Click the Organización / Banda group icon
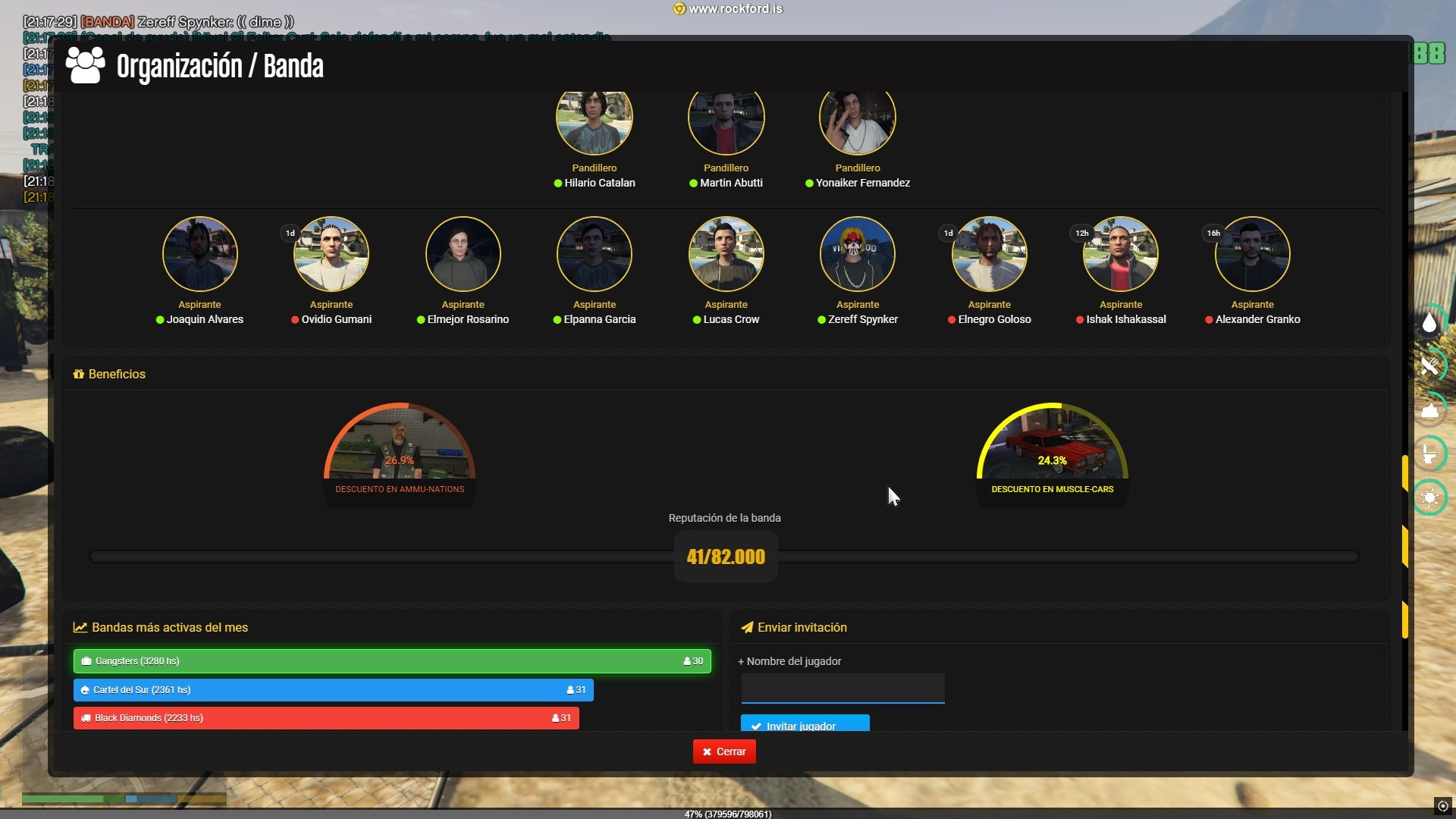This screenshot has width=1456, height=819. (x=85, y=66)
